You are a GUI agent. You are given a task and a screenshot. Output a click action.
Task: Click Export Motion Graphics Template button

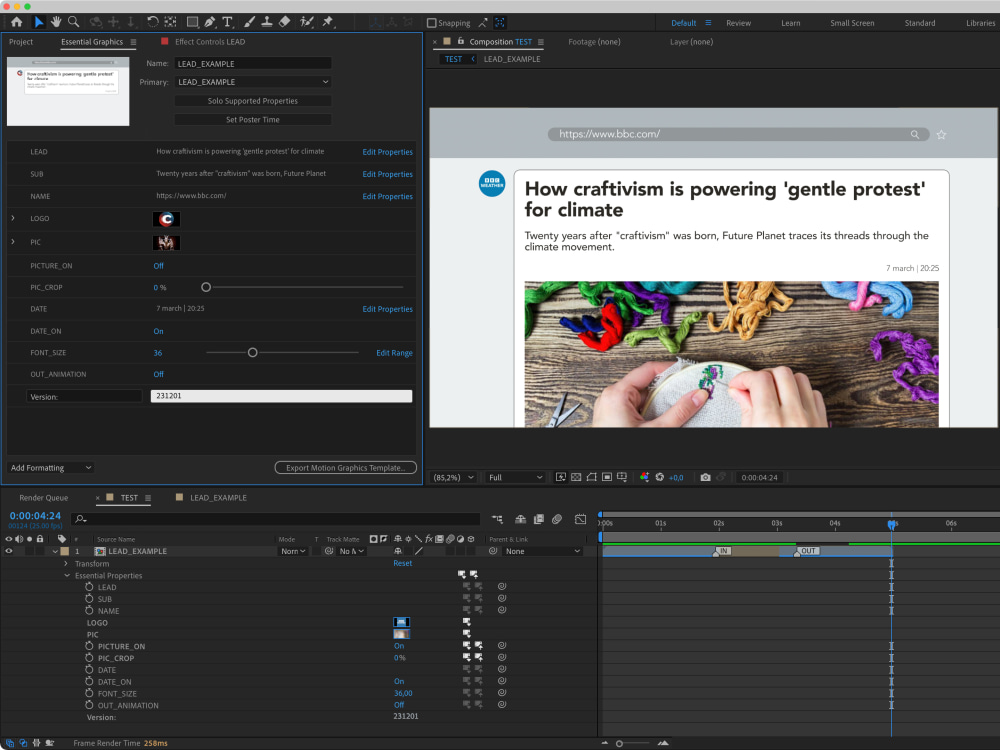click(x=346, y=467)
